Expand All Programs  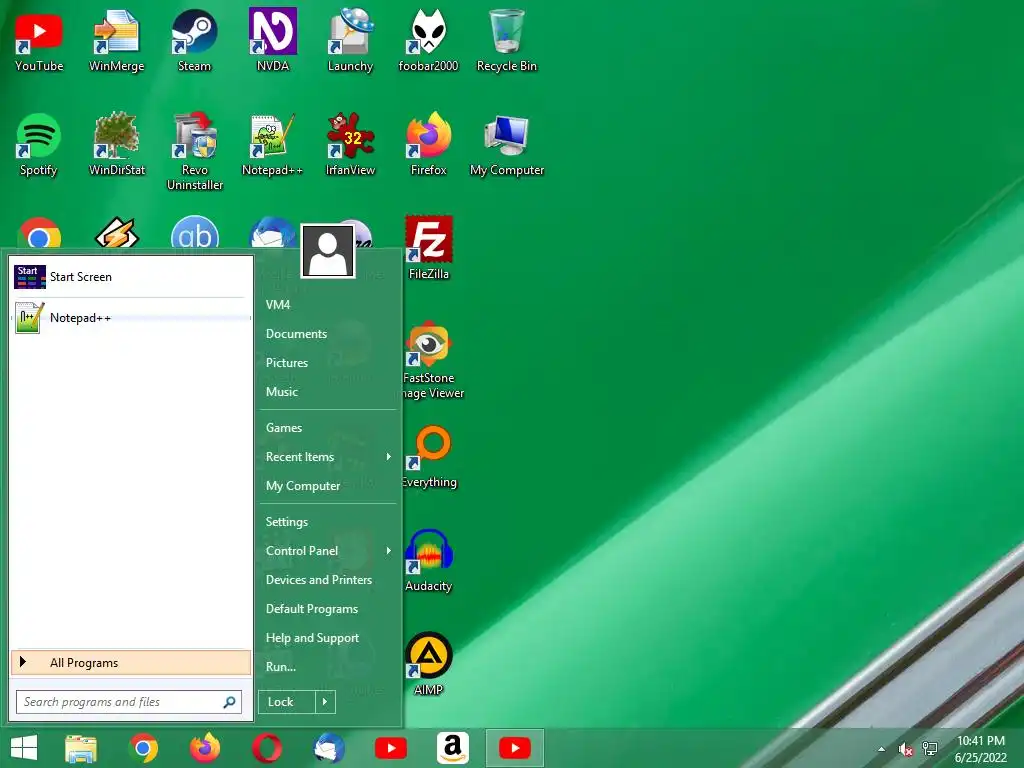tap(131, 663)
